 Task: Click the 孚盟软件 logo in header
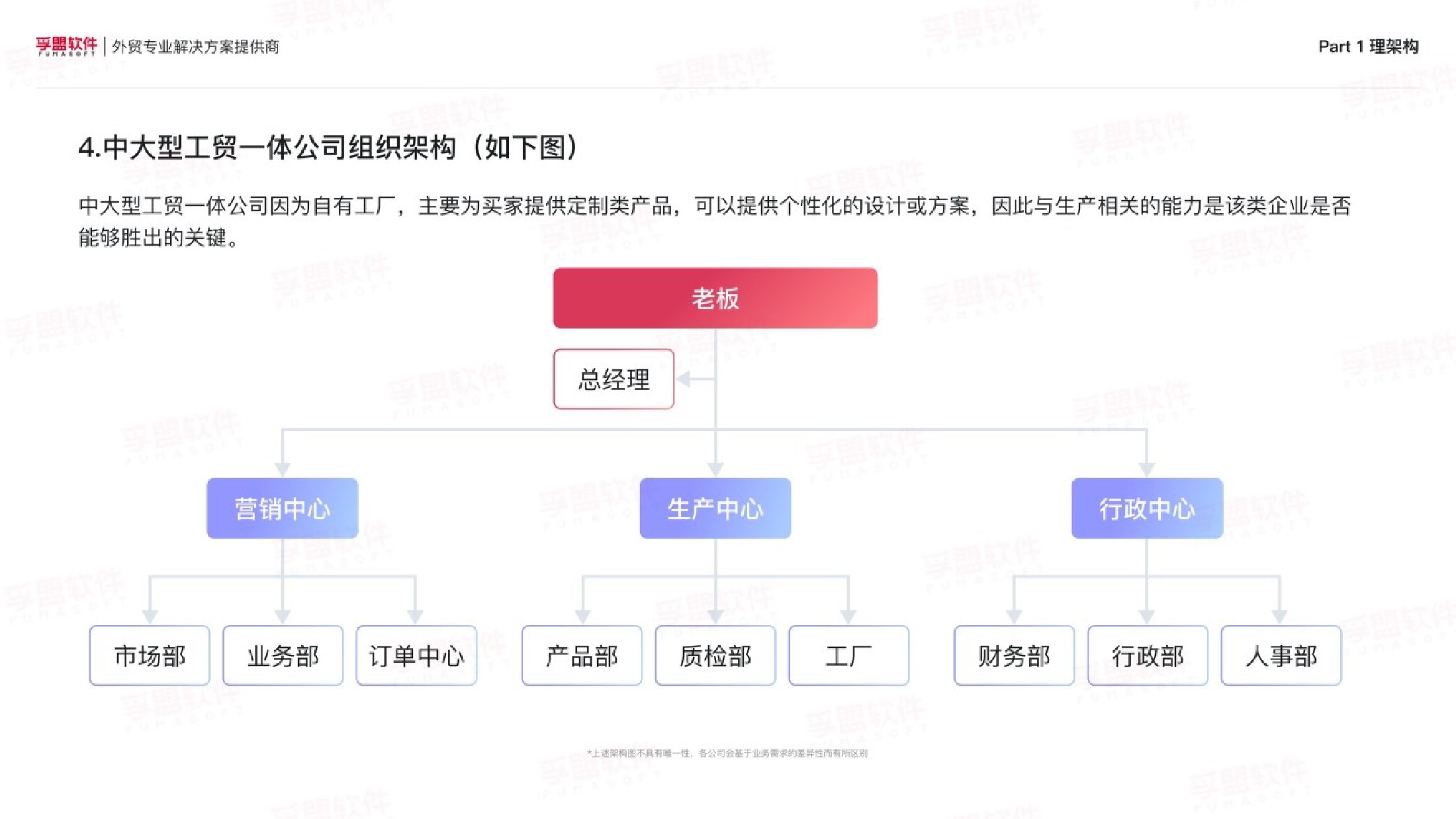66,46
